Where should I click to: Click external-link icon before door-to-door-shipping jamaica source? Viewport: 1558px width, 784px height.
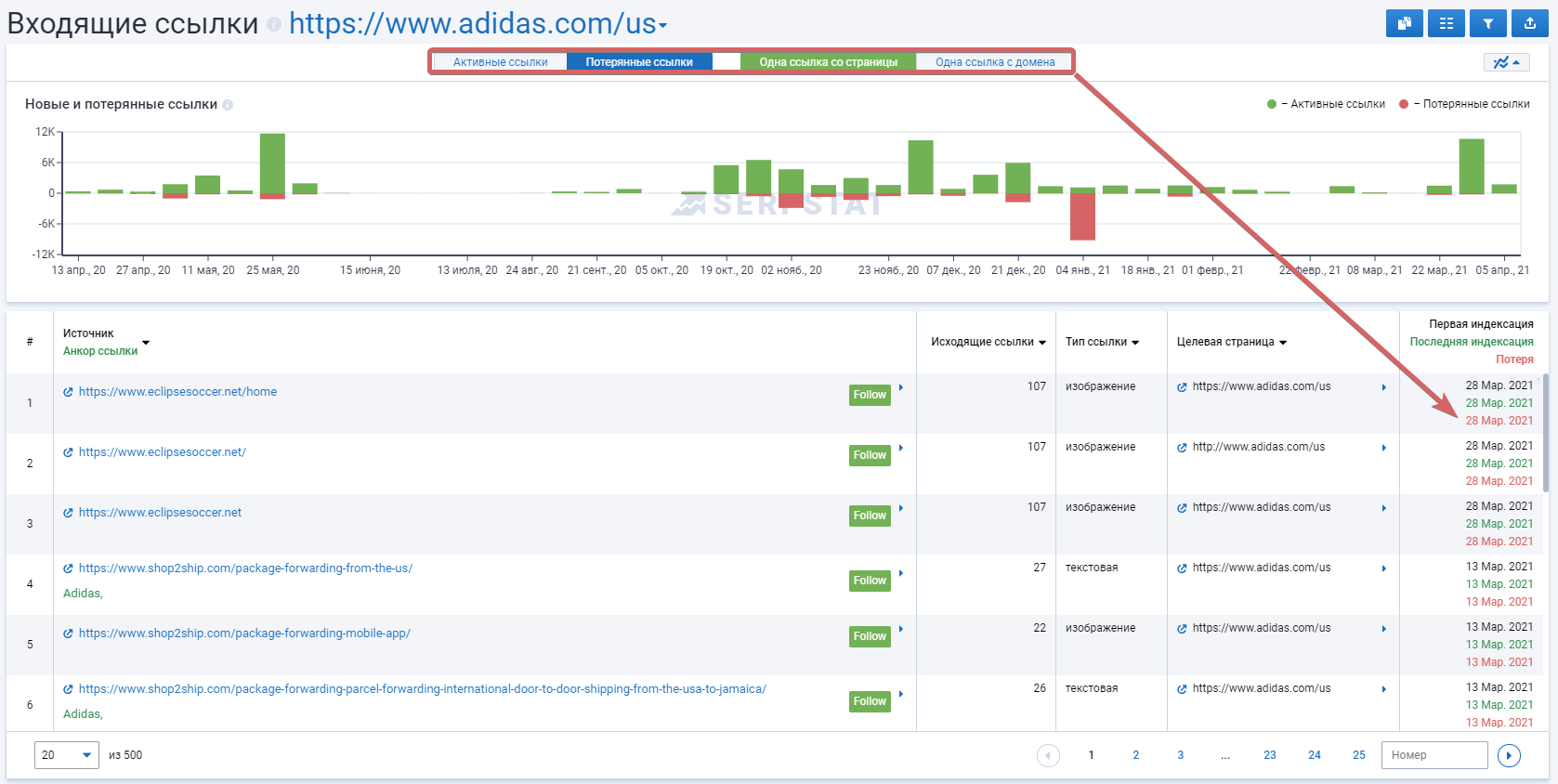tap(68, 689)
